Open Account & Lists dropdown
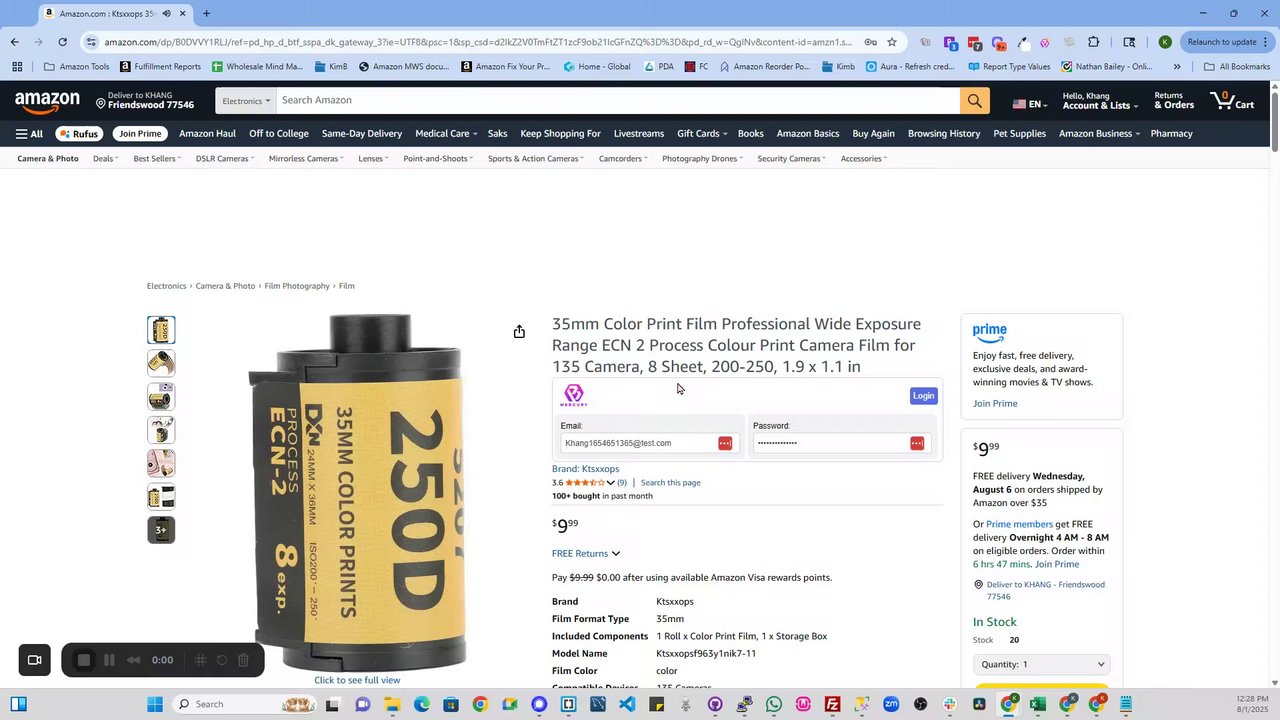The height and width of the screenshot is (720, 1280). [x=1099, y=101]
